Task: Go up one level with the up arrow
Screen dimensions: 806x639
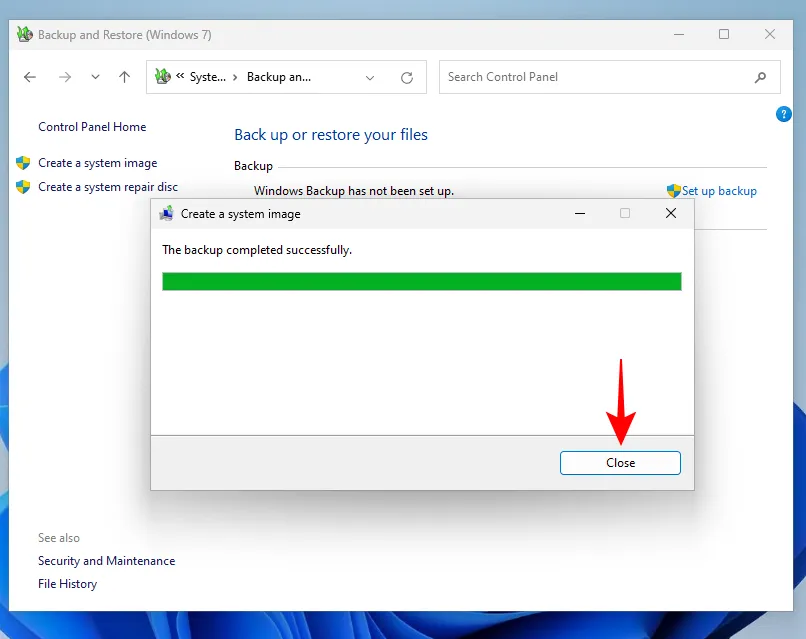Action: tap(124, 77)
